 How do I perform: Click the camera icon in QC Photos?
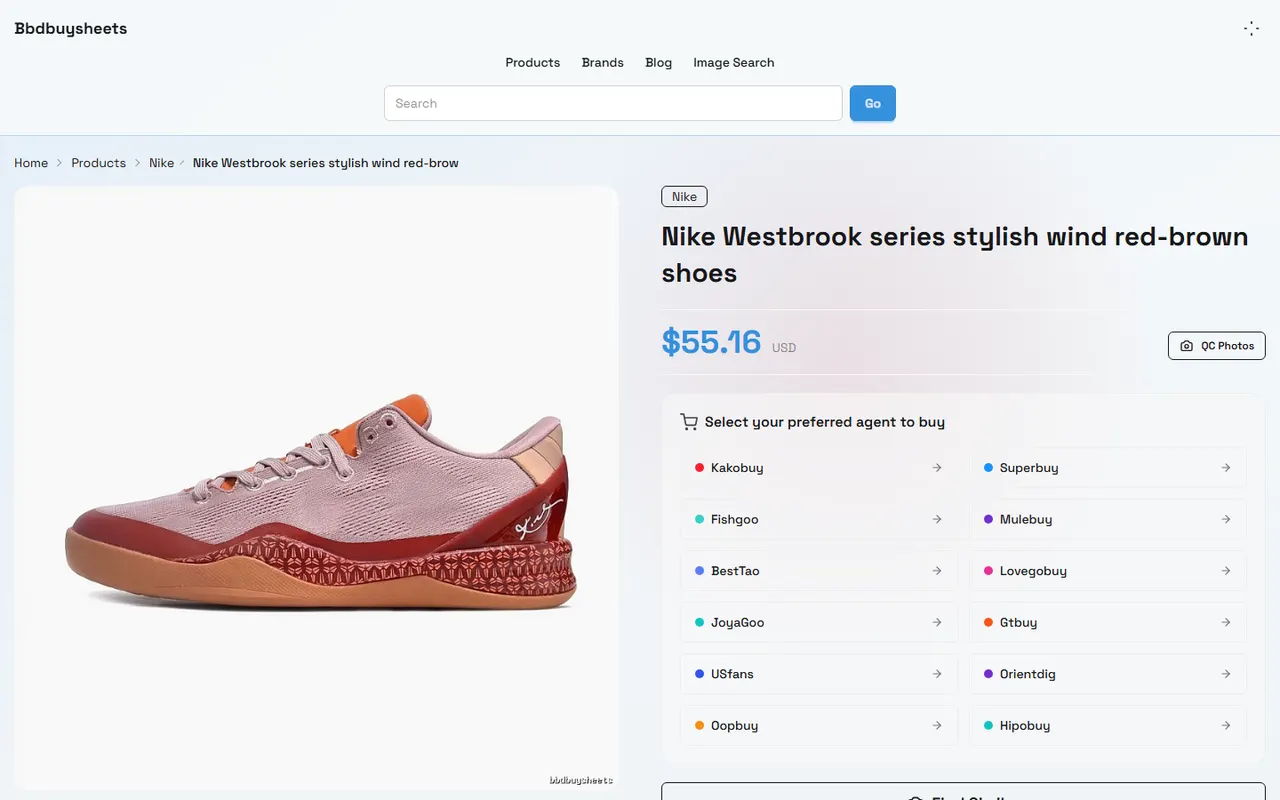pyautogui.click(x=1186, y=346)
